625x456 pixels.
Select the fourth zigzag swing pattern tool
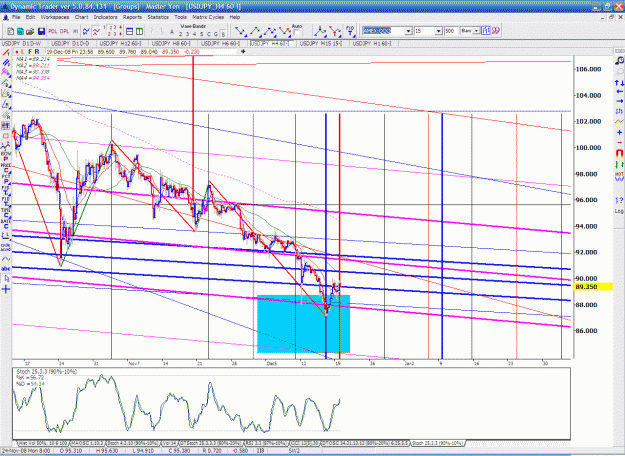285,31
